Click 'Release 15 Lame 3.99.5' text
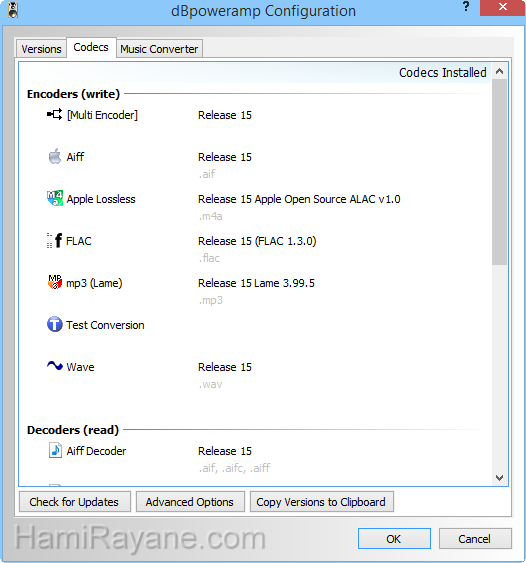The width and height of the screenshot is (526, 563). tap(256, 283)
